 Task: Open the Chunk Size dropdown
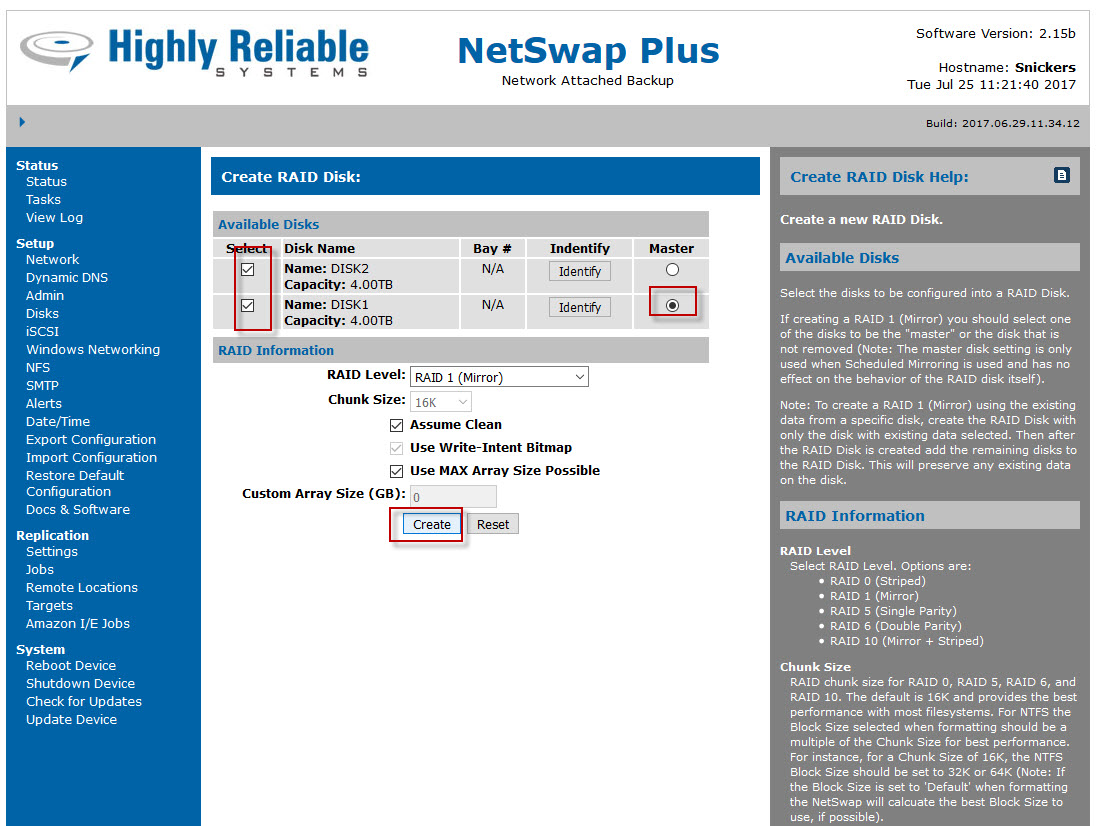coord(440,402)
